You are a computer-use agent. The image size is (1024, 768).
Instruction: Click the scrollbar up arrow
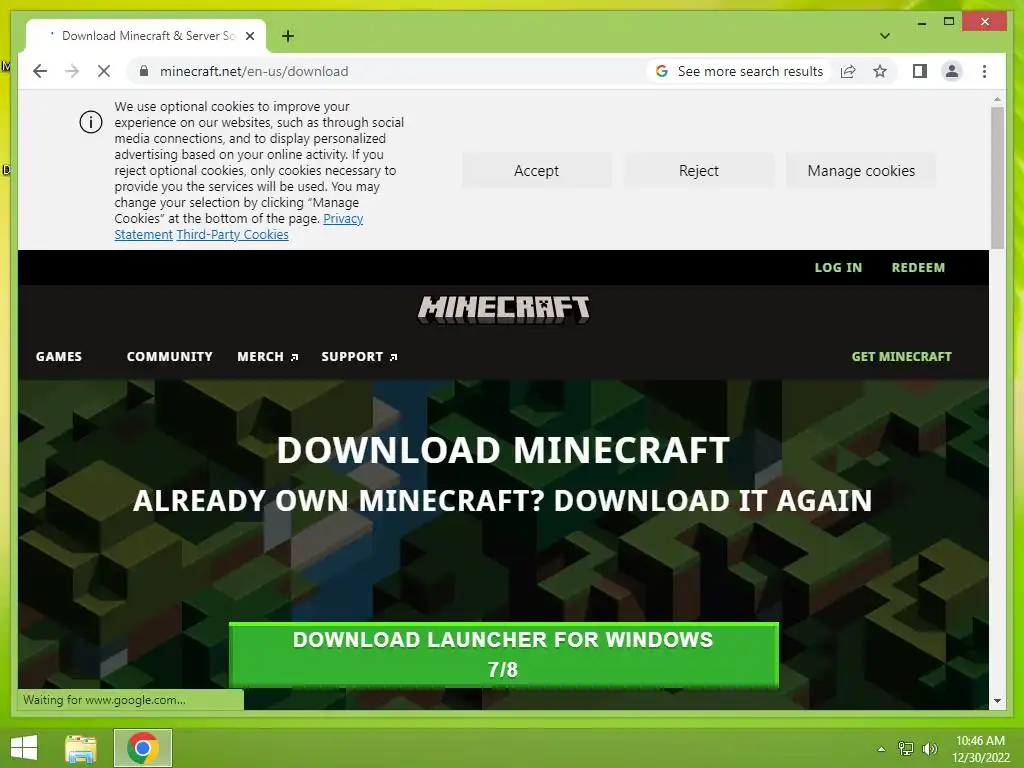[997, 99]
